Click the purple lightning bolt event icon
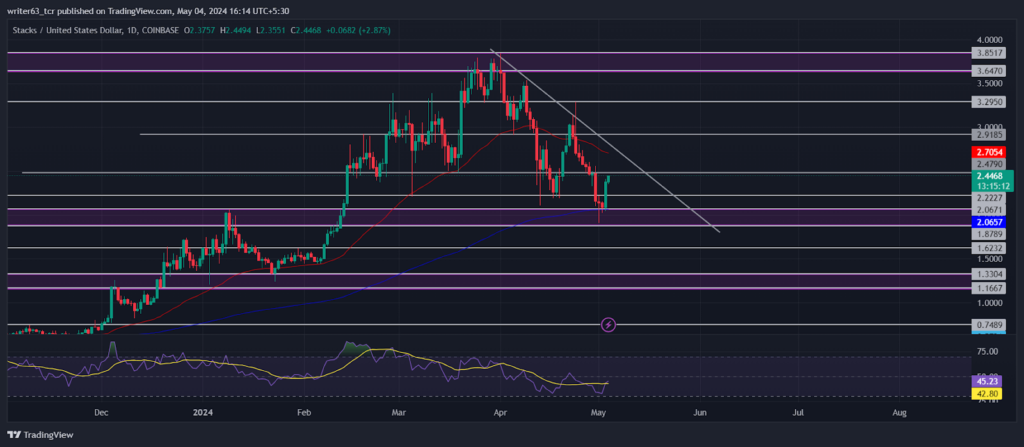This screenshot has height=447, width=1024. (x=608, y=324)
